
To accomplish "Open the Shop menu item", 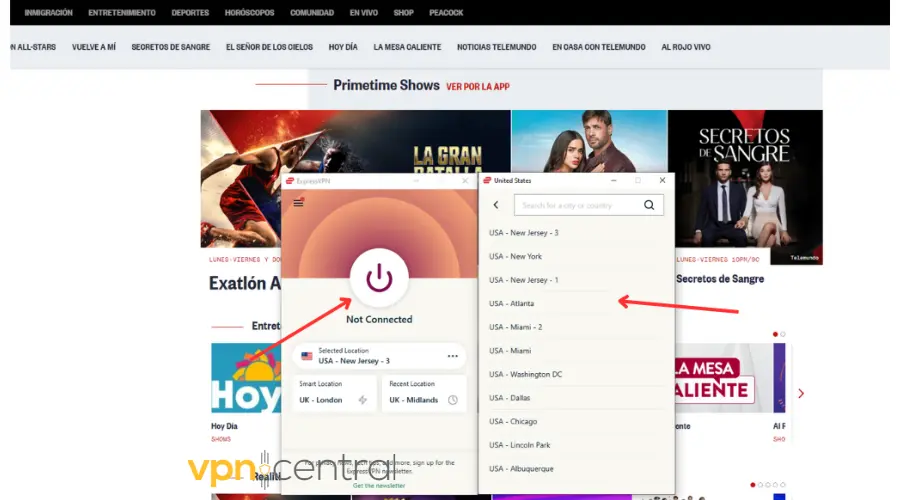I will click(404, 13).
